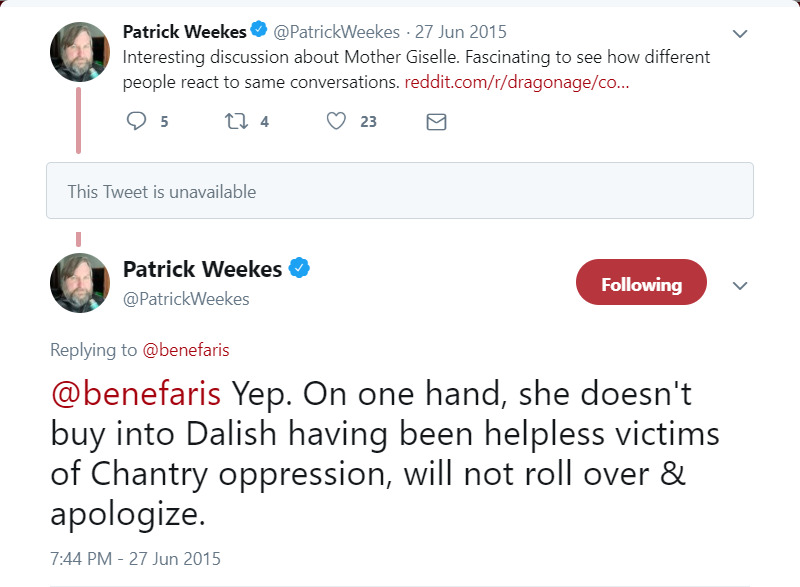Click the top Patrick Weekes avatar
The image size is (800, 587).
tap(79, 52)
